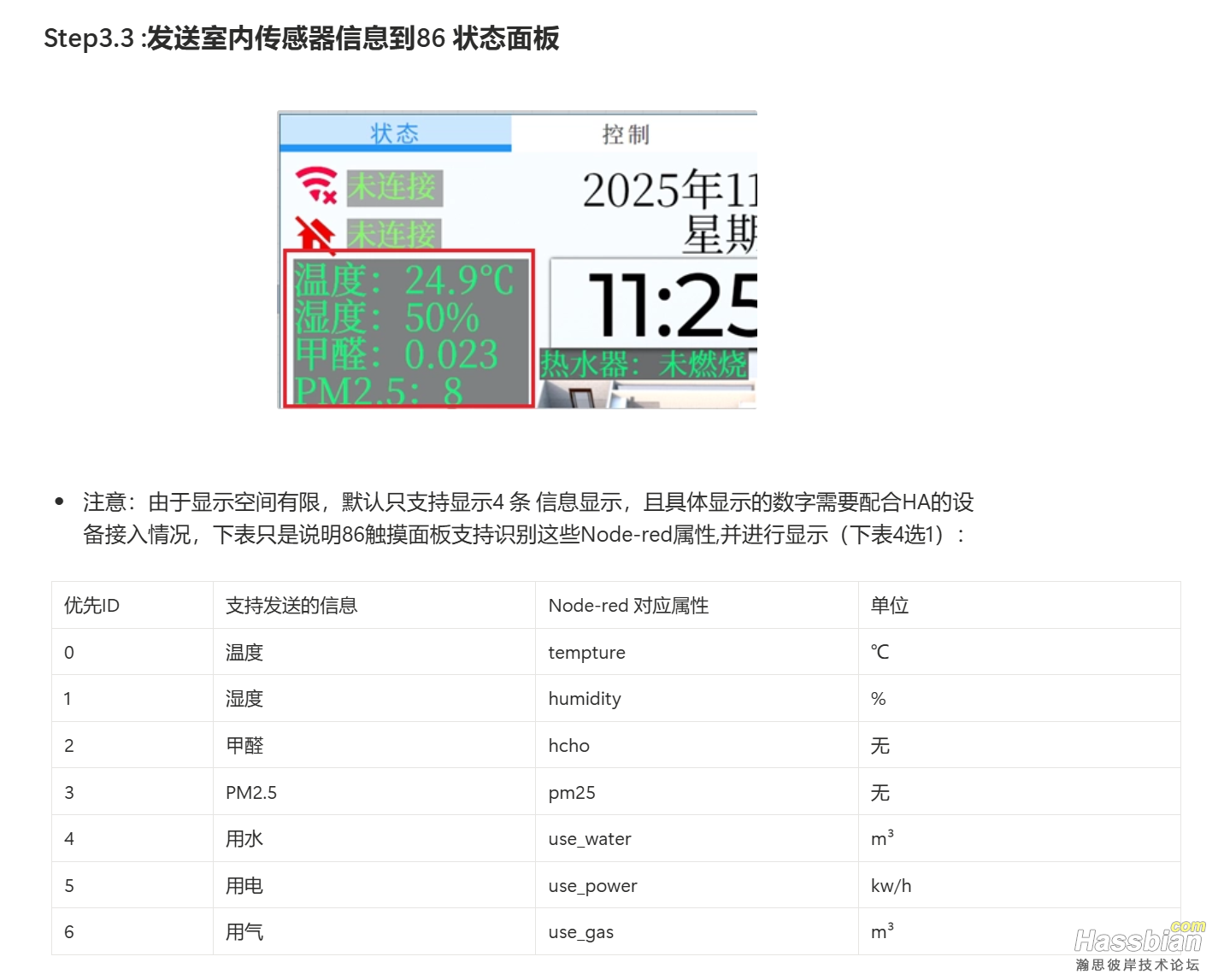Screen dimensions: 1224x980
Task: Click the humidity table cell
Action: [697, 698]
